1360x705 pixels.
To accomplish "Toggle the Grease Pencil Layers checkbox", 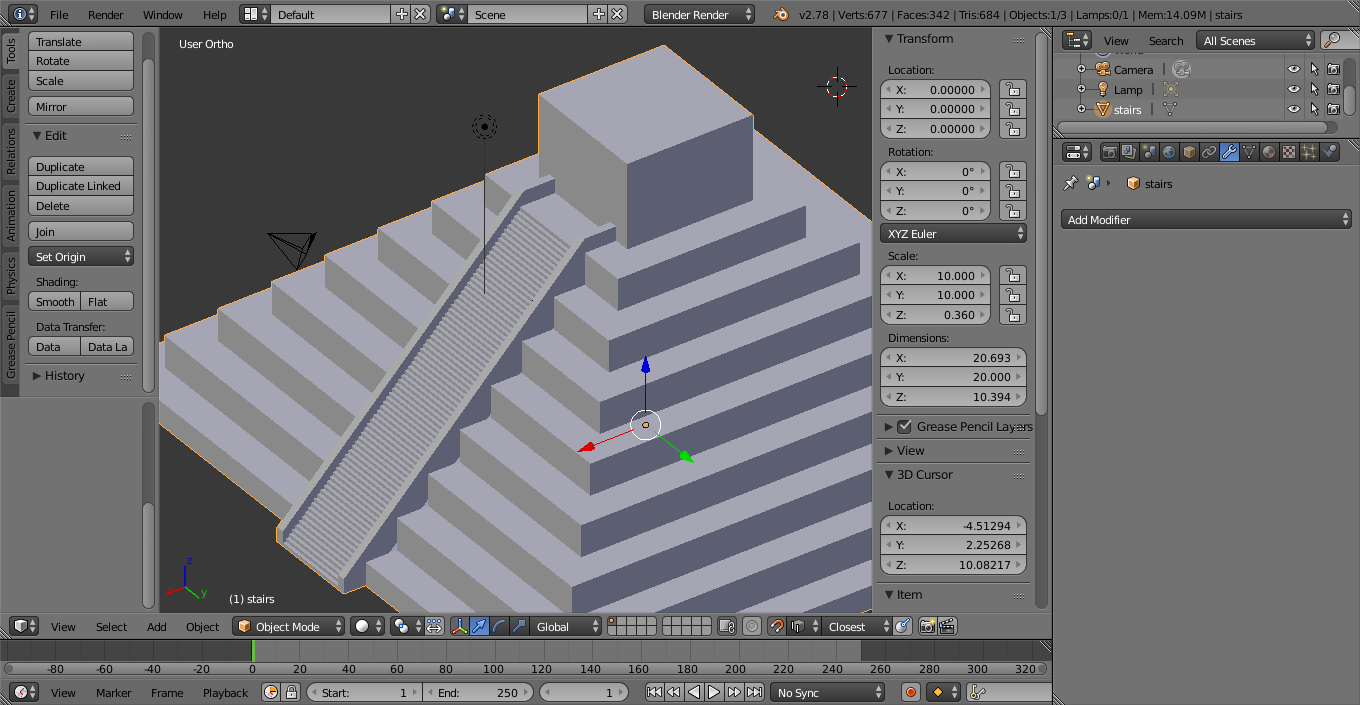I will pyautogui.click(x=905, y=427).
